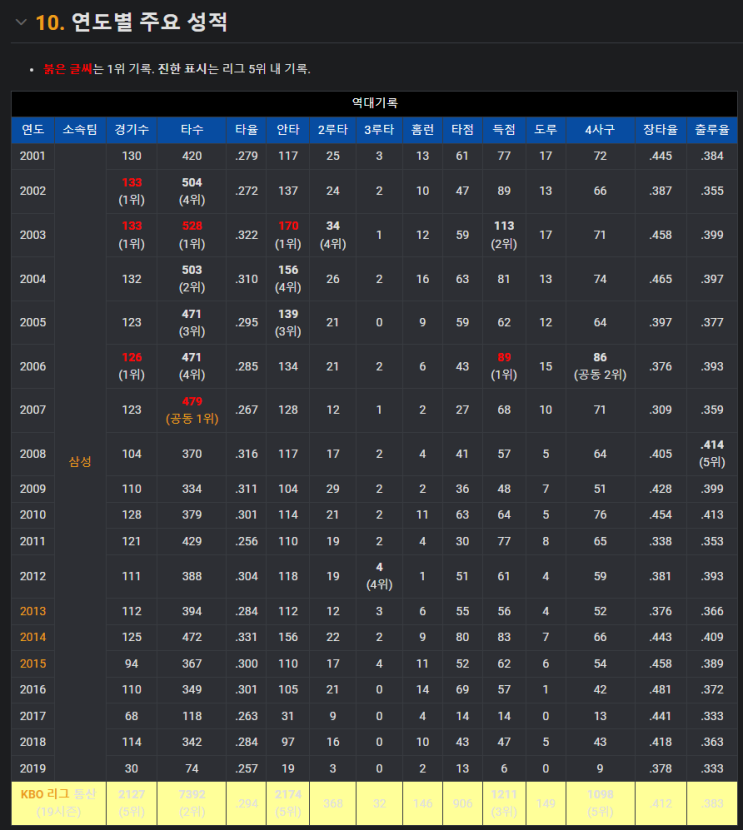Select the 504 (4위) at-bats cell
This screenshot has height=830, width=743.
coord(192,191)
